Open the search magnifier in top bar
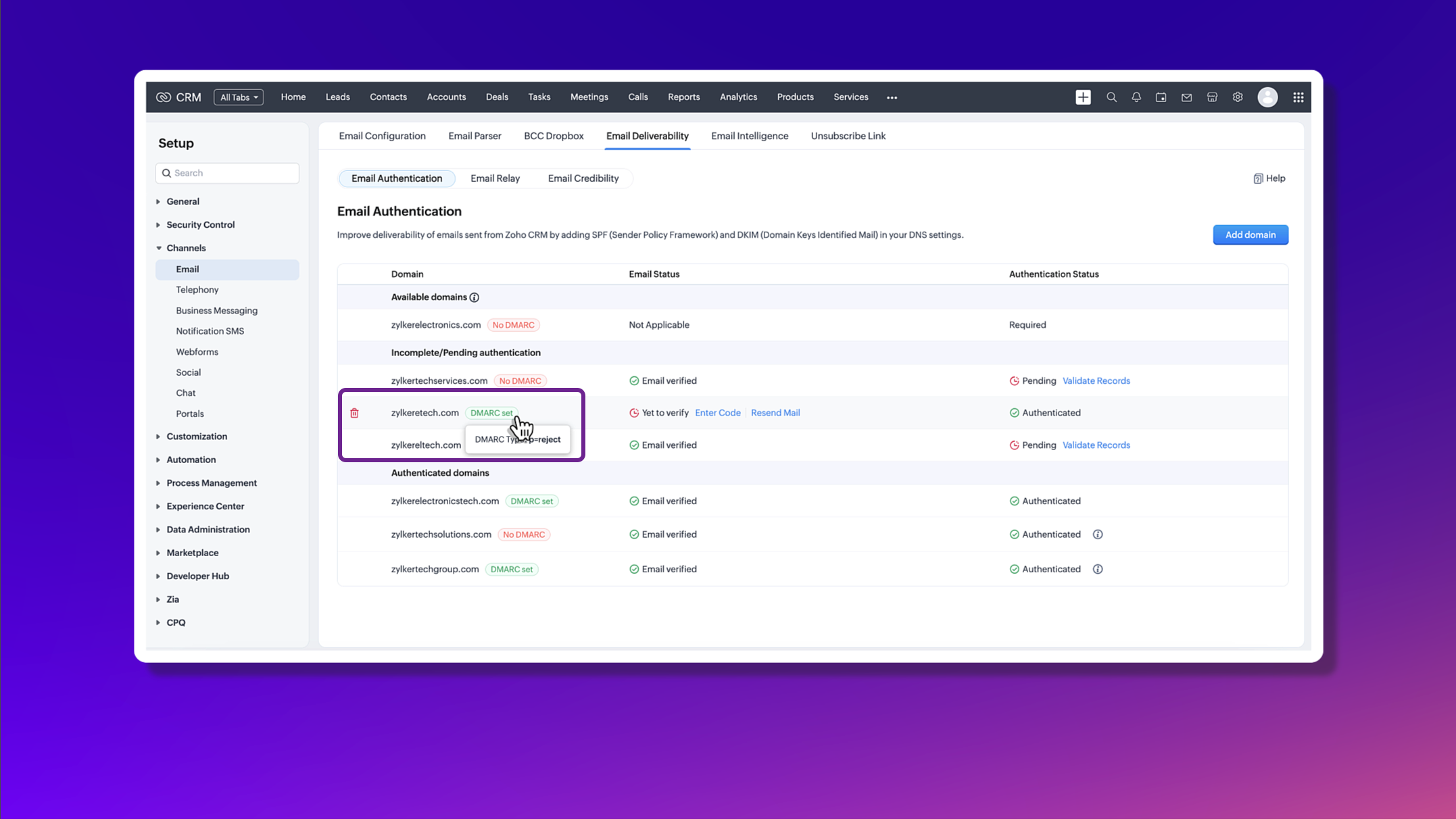 coord(1111,97)
